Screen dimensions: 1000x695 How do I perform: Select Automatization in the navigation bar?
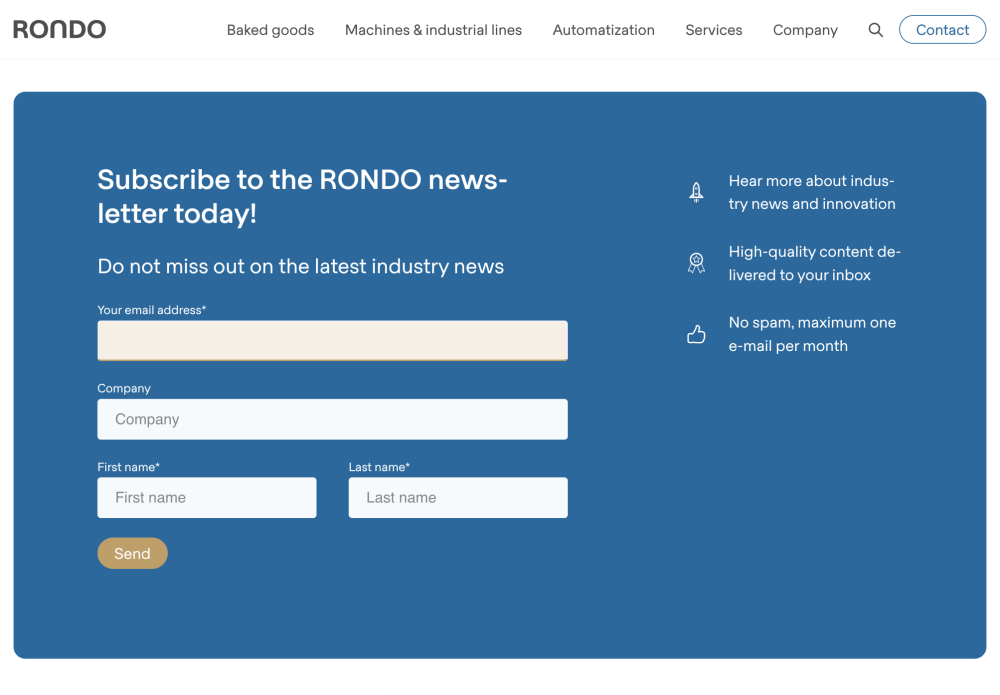click(603, 30)
